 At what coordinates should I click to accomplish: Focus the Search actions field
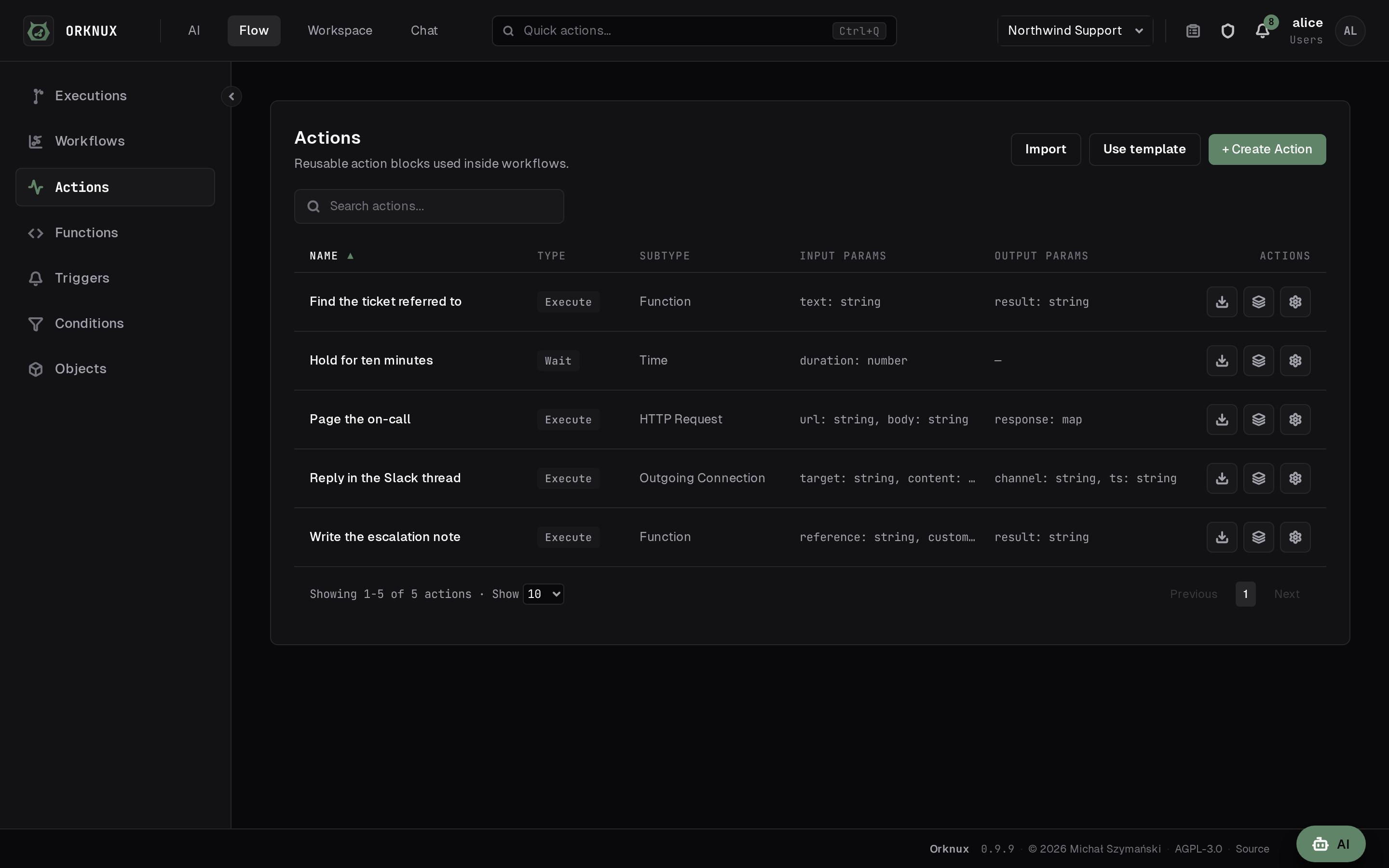(429, 206)
